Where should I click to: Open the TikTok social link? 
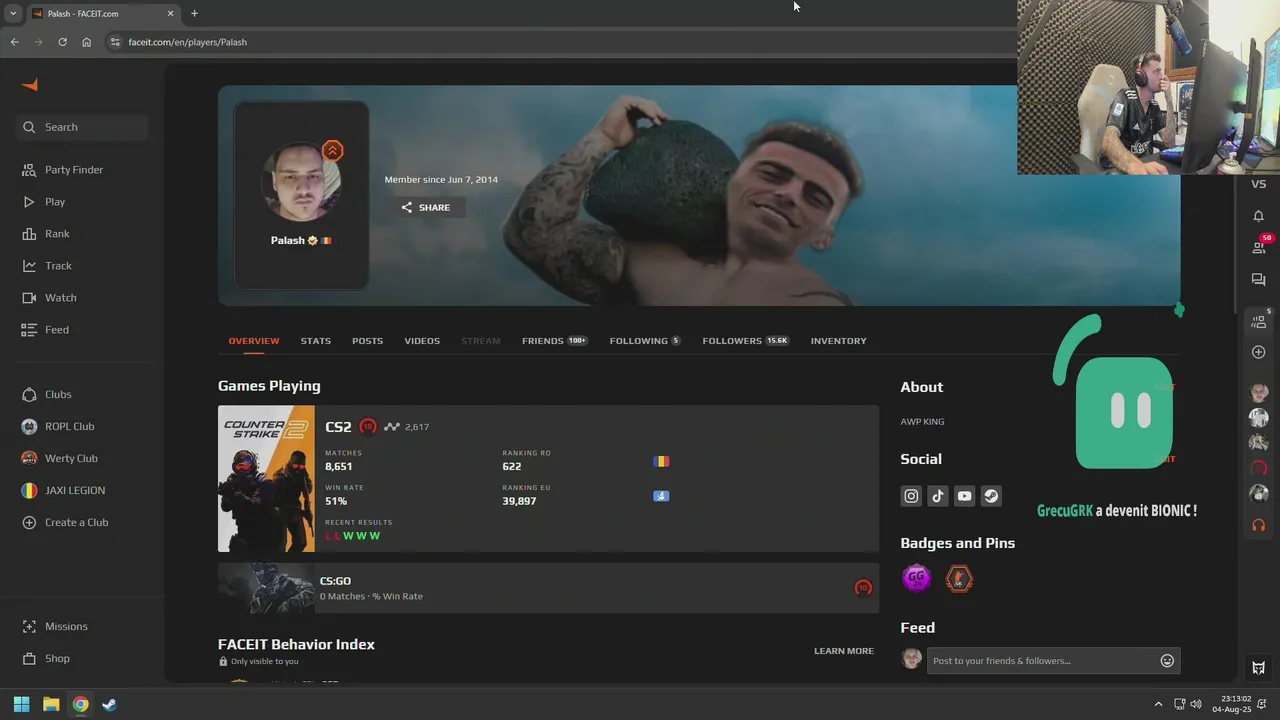tap(938, 496)
